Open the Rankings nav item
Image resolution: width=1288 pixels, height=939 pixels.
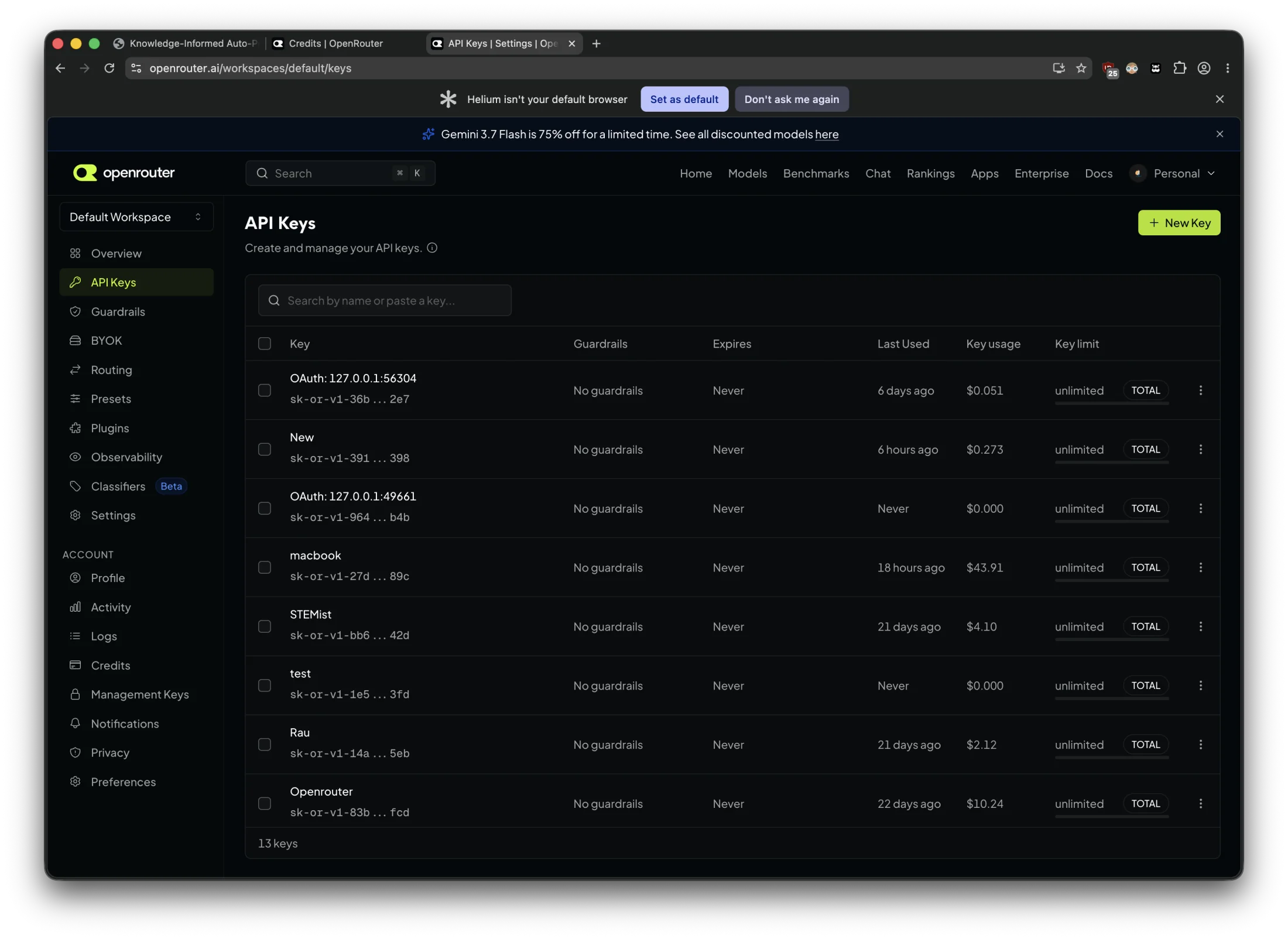(930, 173)
